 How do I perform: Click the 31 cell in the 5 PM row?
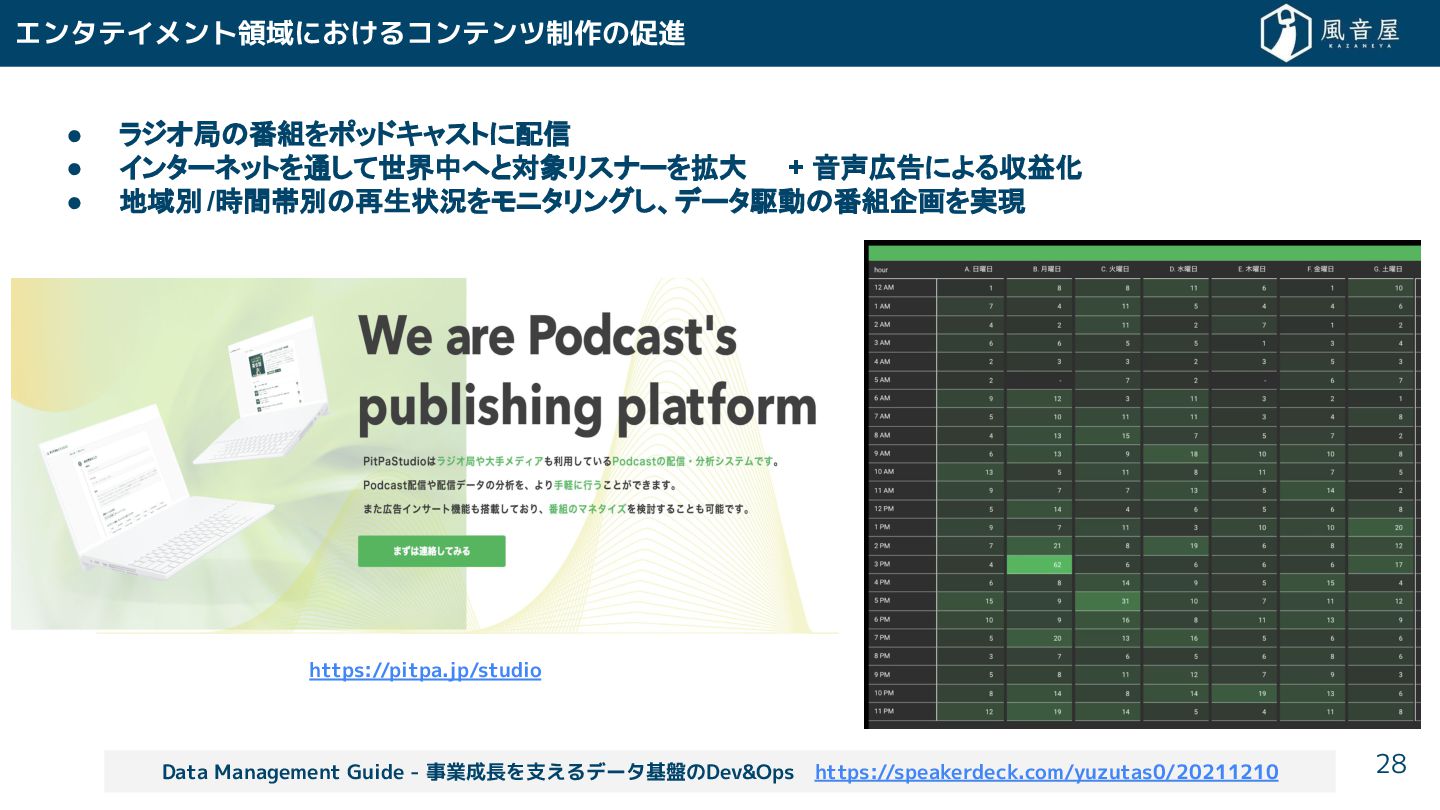[x=1108, y=601]
